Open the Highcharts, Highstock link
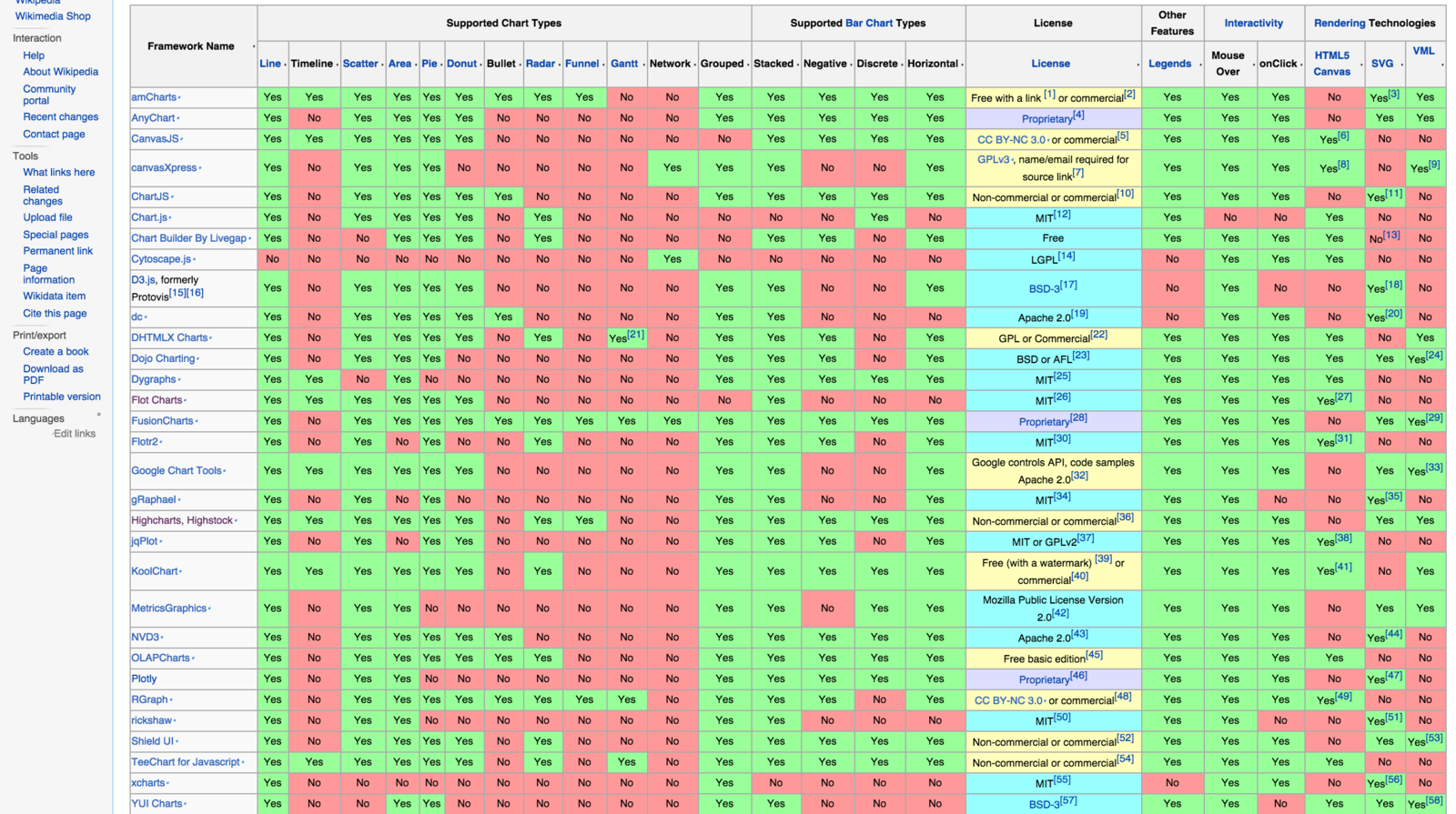The height and width of the screenshot is (814, 1456). point(182,520)
